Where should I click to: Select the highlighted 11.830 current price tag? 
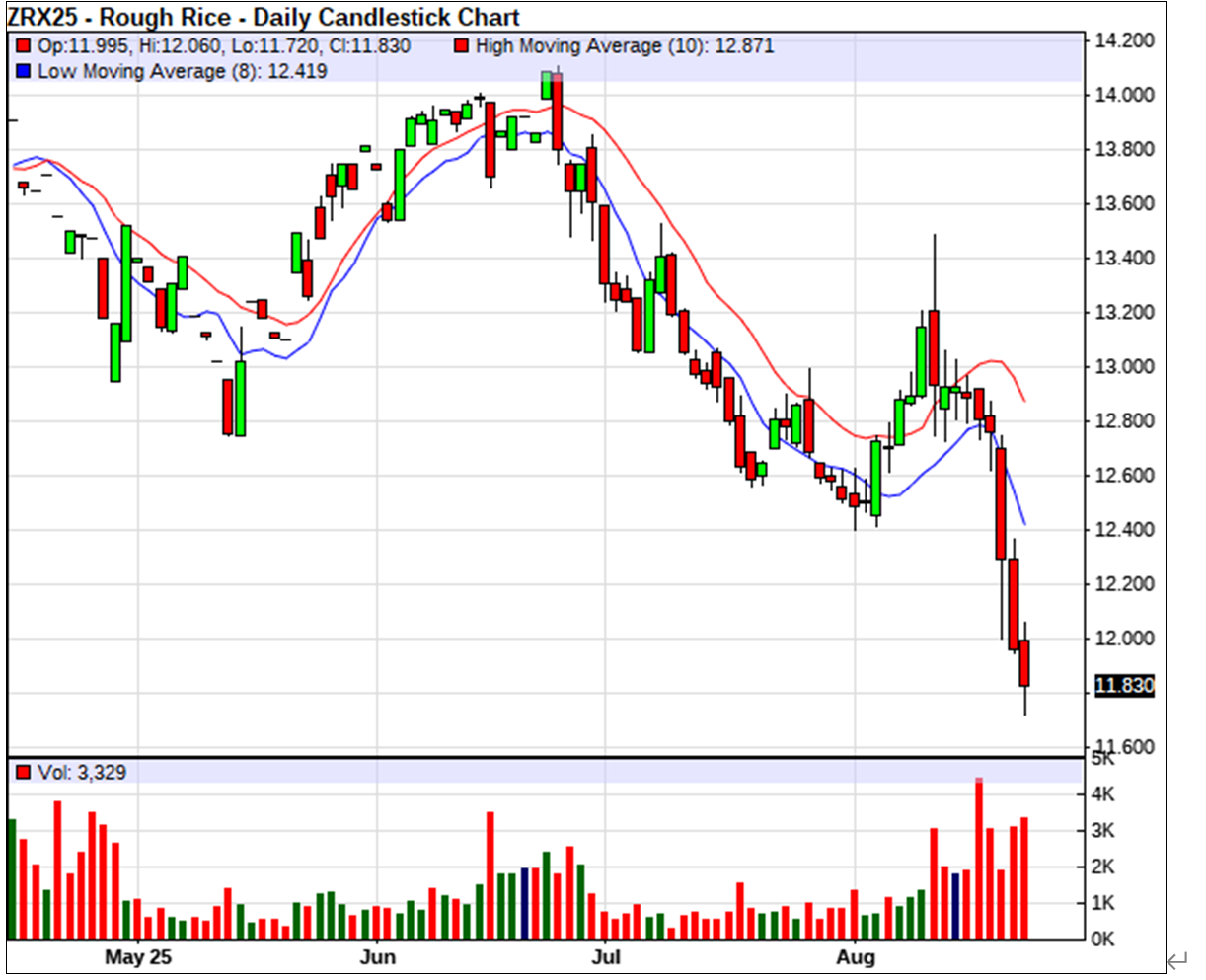coord(1124,686)
